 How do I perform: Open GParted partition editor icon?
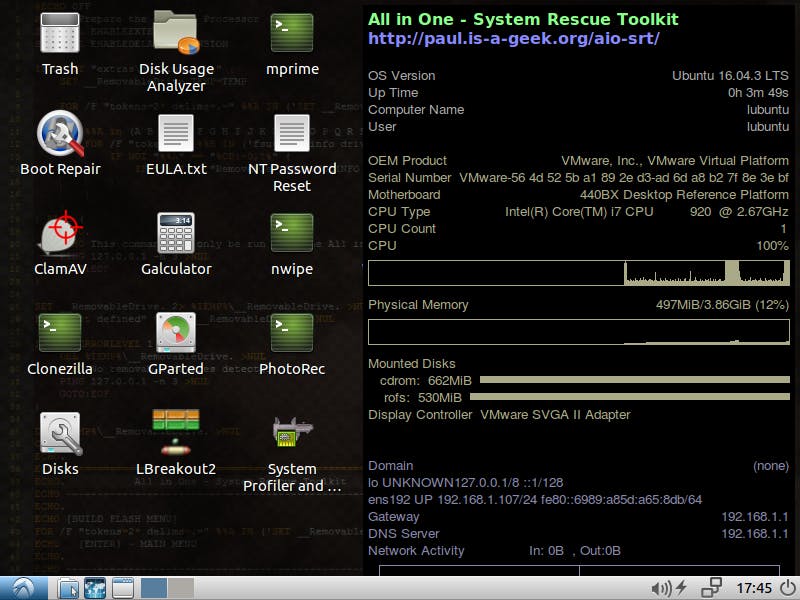176,333
